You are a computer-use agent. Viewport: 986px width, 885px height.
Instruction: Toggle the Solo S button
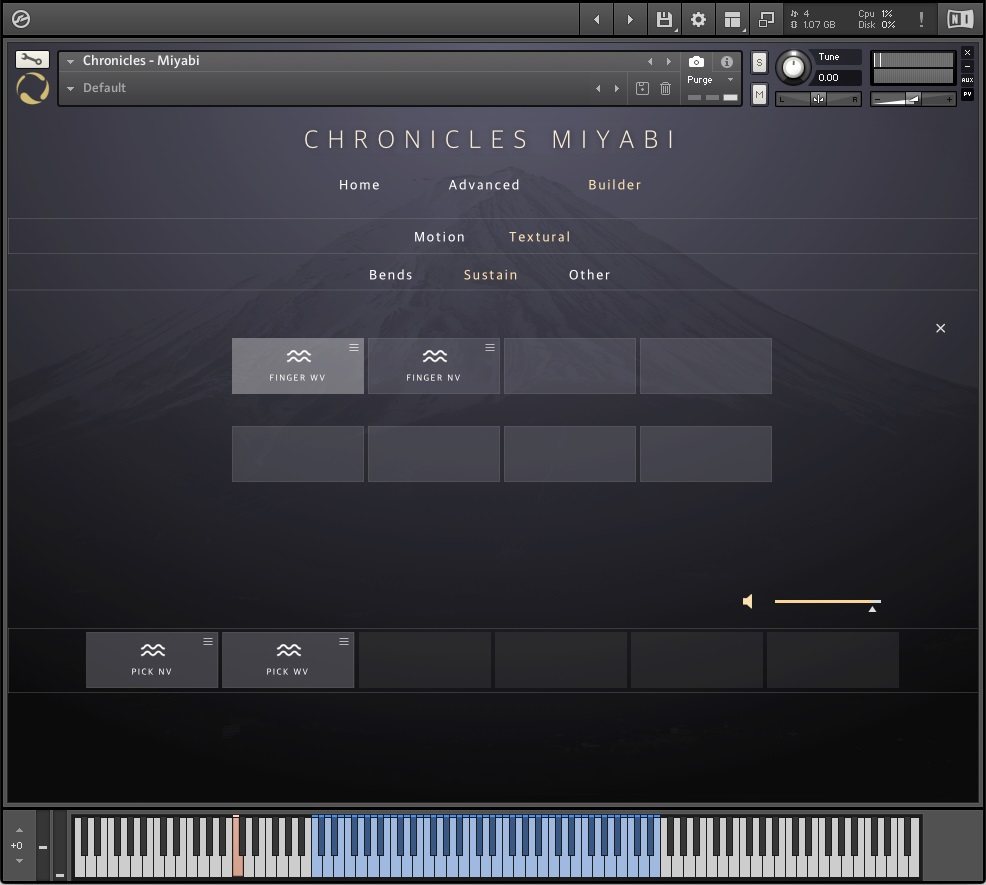(x=759, y=62)
